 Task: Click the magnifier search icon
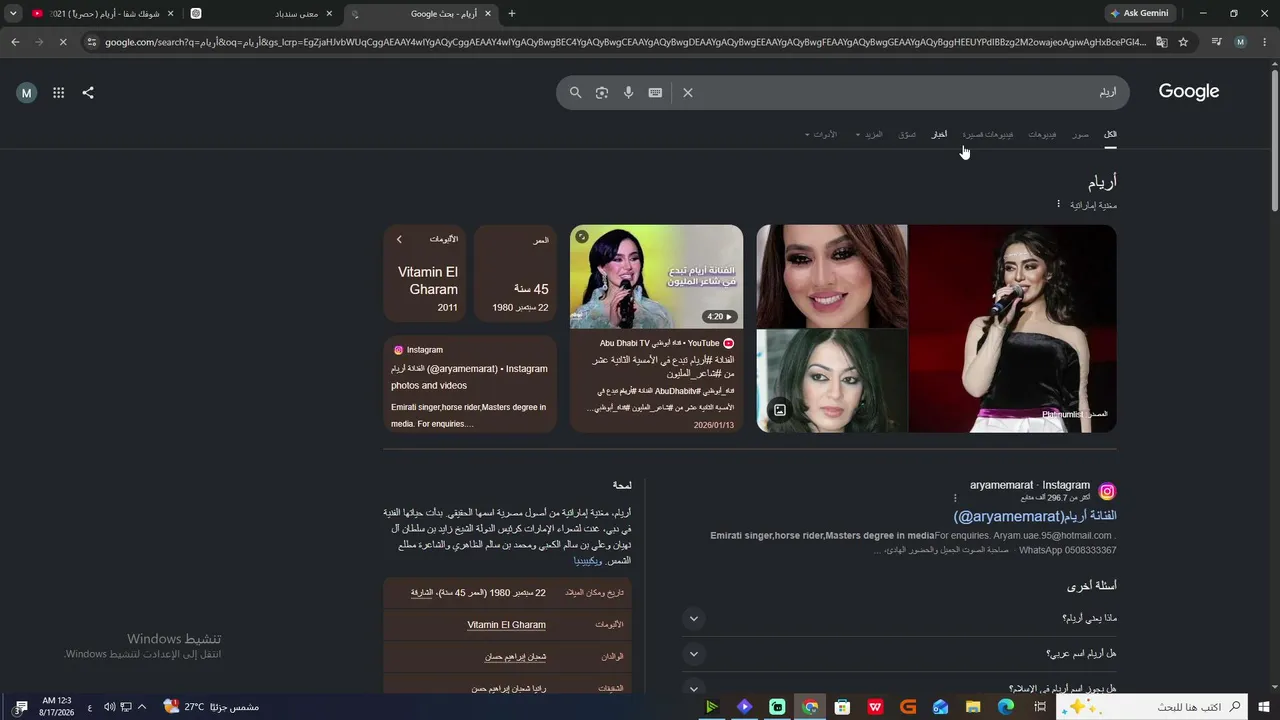point(575,92)
